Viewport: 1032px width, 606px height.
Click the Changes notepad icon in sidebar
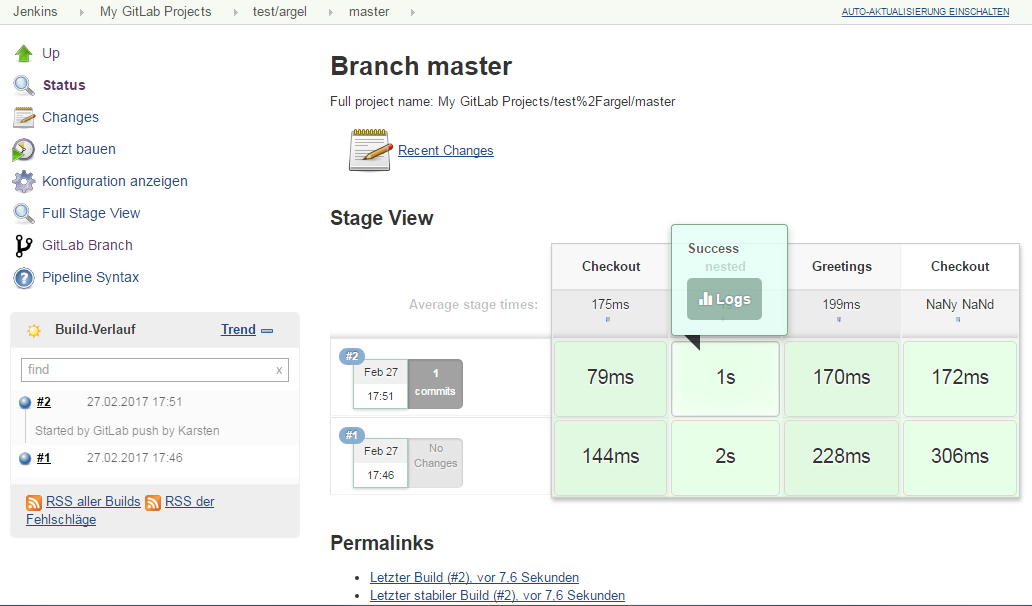tap(24, 118)
